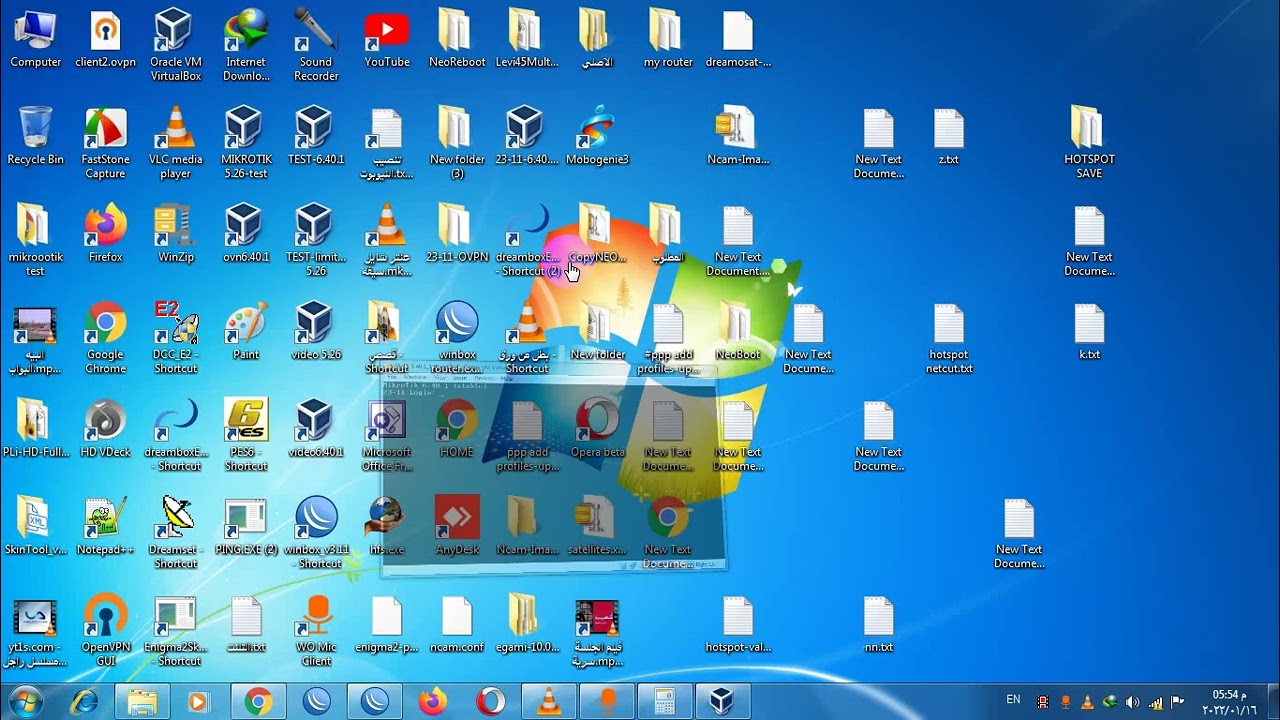This screenshot has height=720, width=1280.
Task: Select the DCC_E2 - Shortcut icon
Action: coord(175,339)
